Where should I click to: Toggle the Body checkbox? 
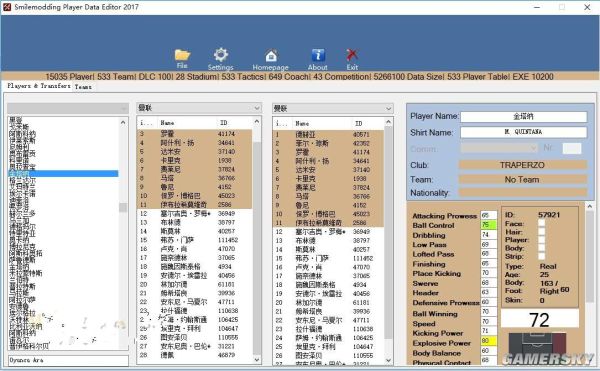[541, 248]
